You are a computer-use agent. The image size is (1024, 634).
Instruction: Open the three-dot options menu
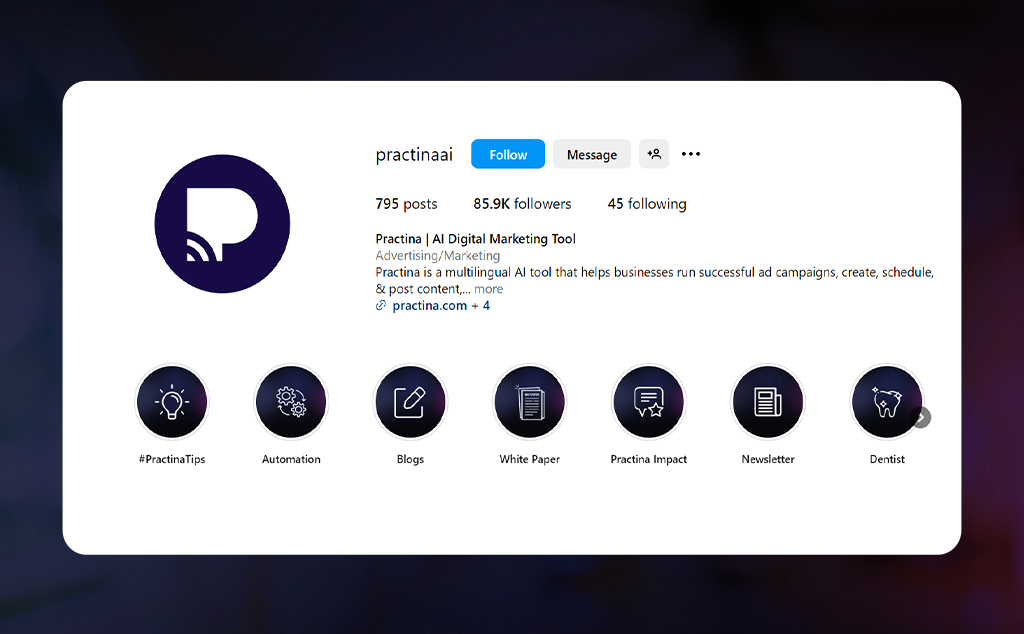(691, 154)
